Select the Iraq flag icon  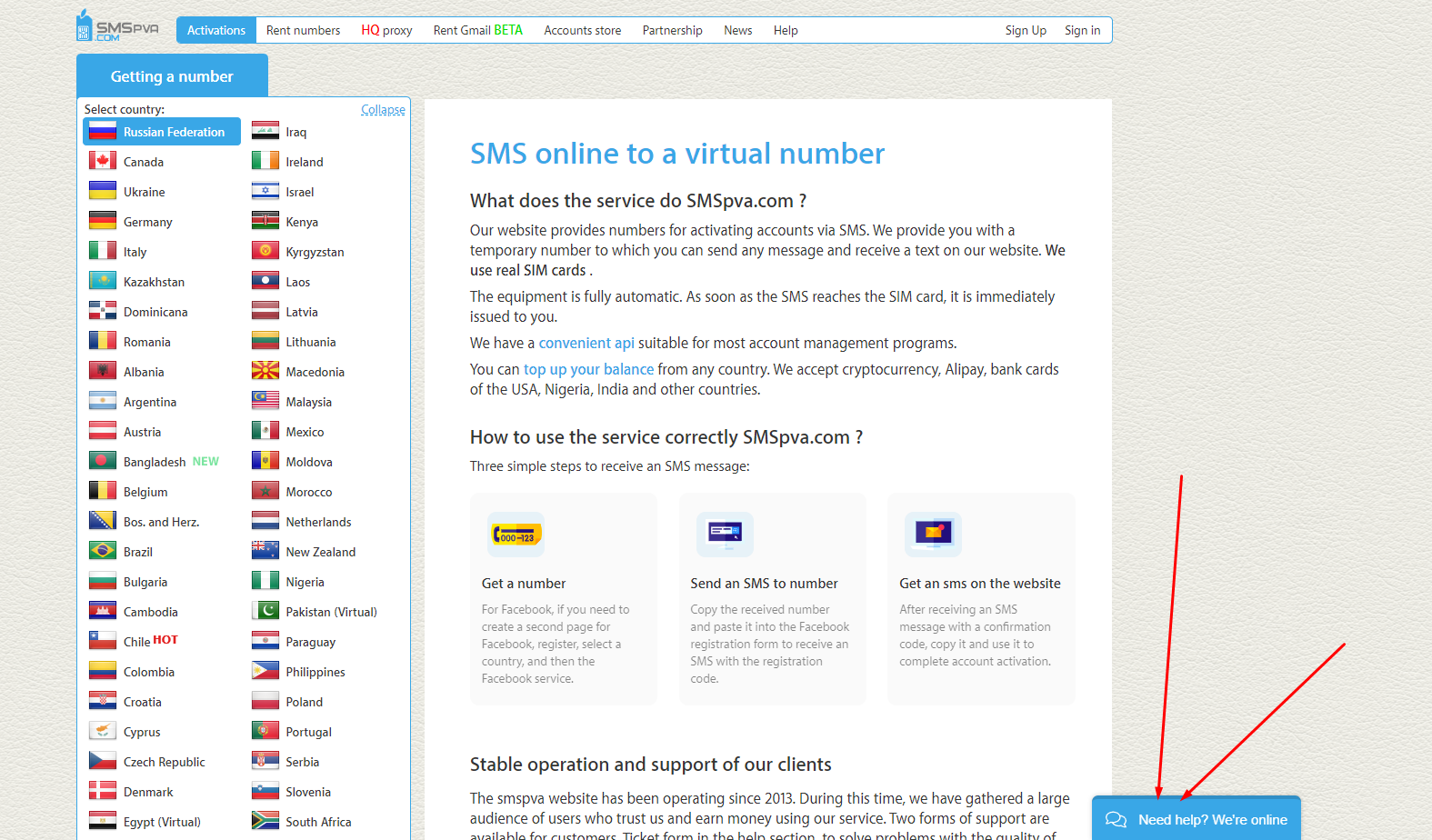coord(265,131)
